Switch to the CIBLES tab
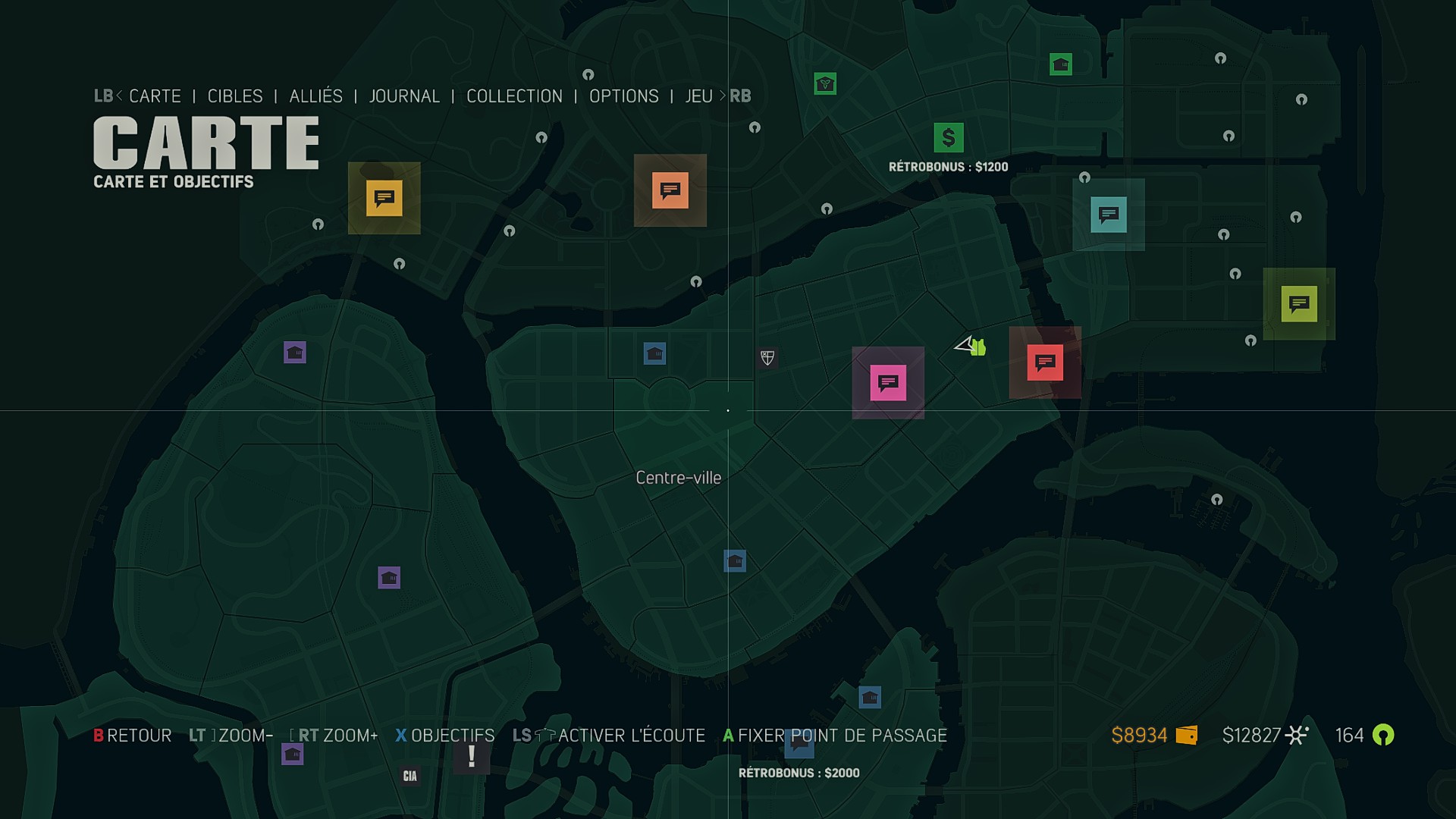This screenshot has width=1456, height=819. click(x=234, y=96)
